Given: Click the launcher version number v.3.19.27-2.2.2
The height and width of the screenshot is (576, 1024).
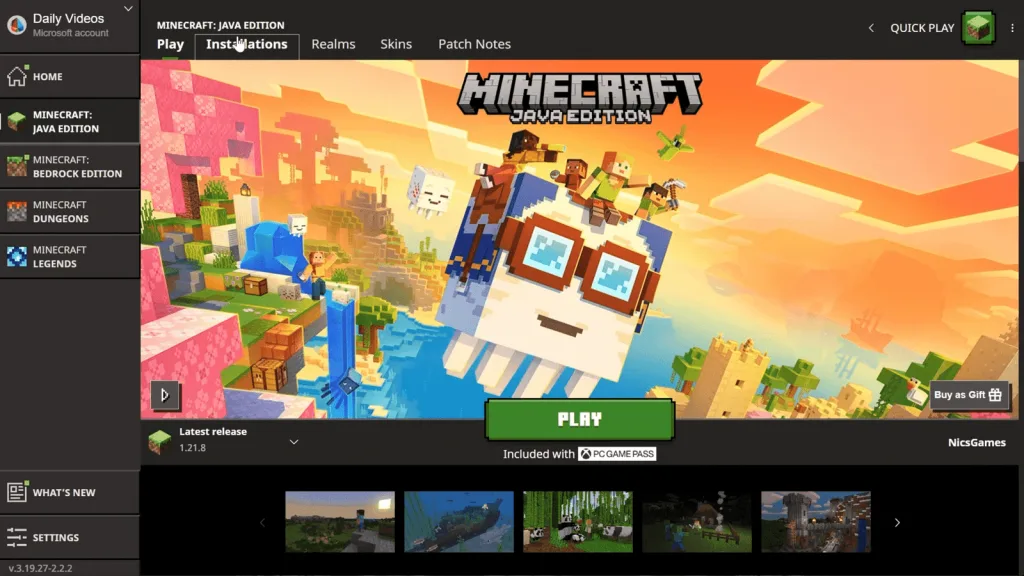Looking at the screenshot, I should point(40,568).
